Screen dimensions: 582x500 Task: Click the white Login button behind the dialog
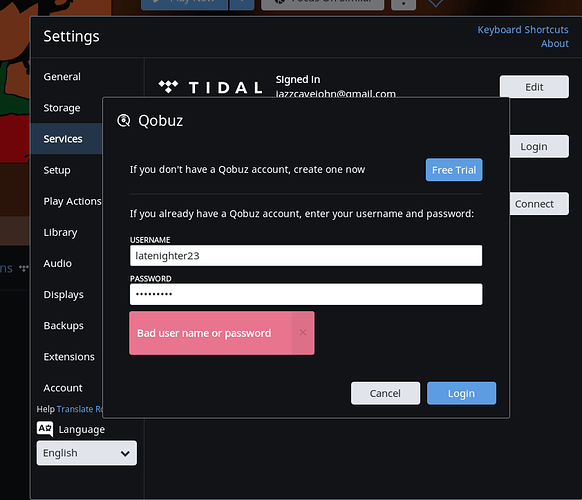pyautogui.click(x=539, y=147)
